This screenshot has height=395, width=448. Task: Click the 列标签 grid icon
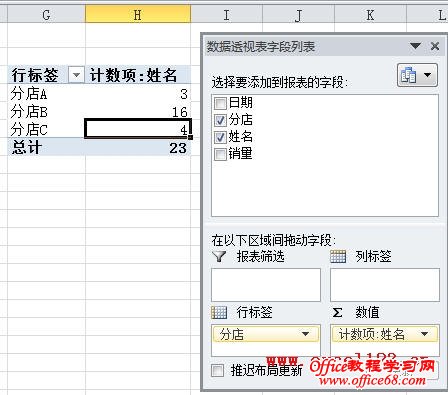338,256
